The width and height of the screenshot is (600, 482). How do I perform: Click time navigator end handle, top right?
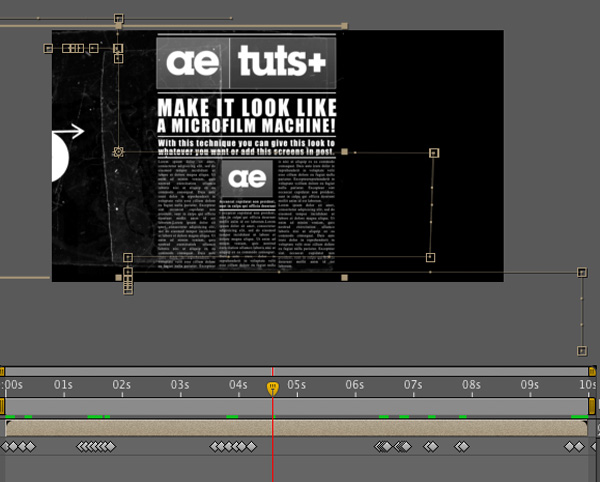pos(592,371)
